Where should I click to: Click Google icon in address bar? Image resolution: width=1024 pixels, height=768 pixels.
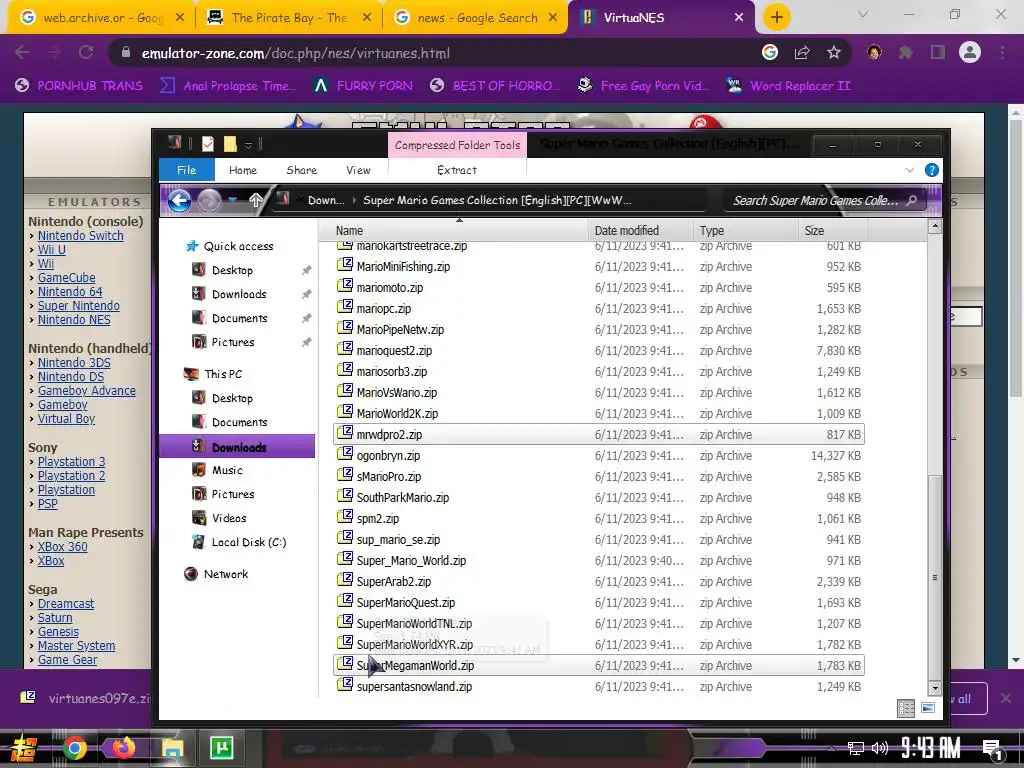point(770,52)
